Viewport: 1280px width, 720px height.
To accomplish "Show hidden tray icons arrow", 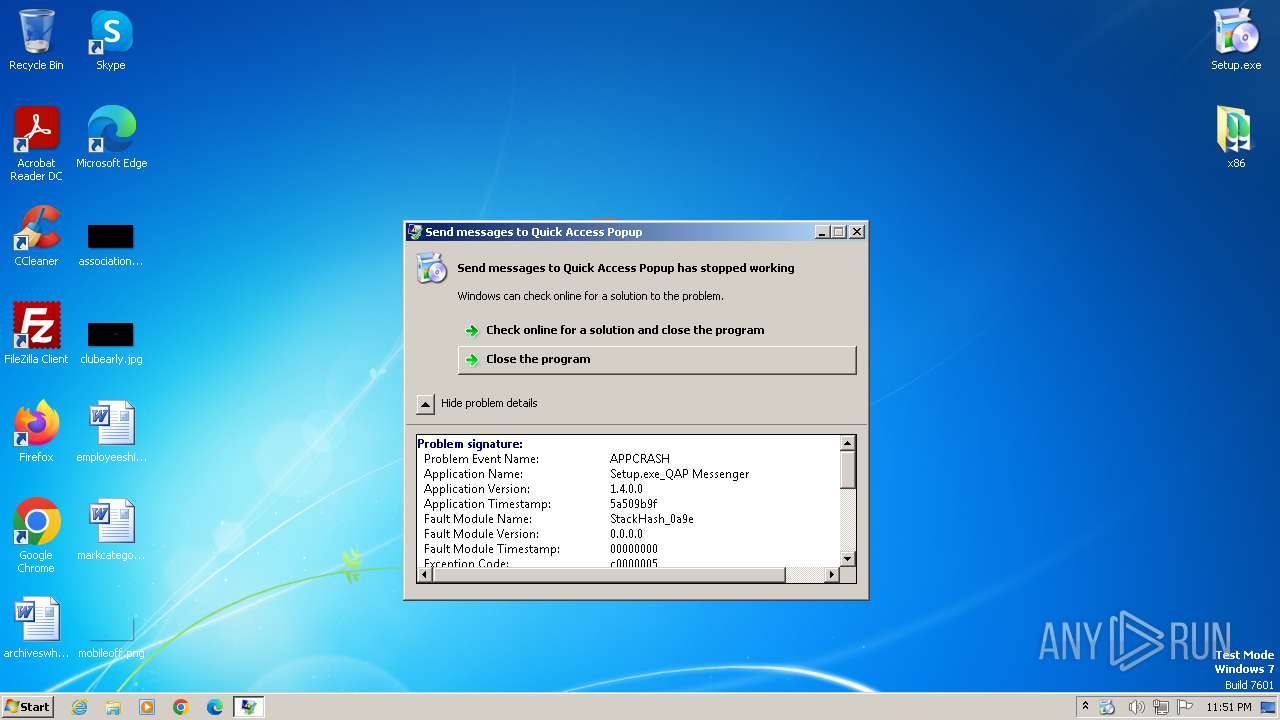I will (x=1085, y=707).
